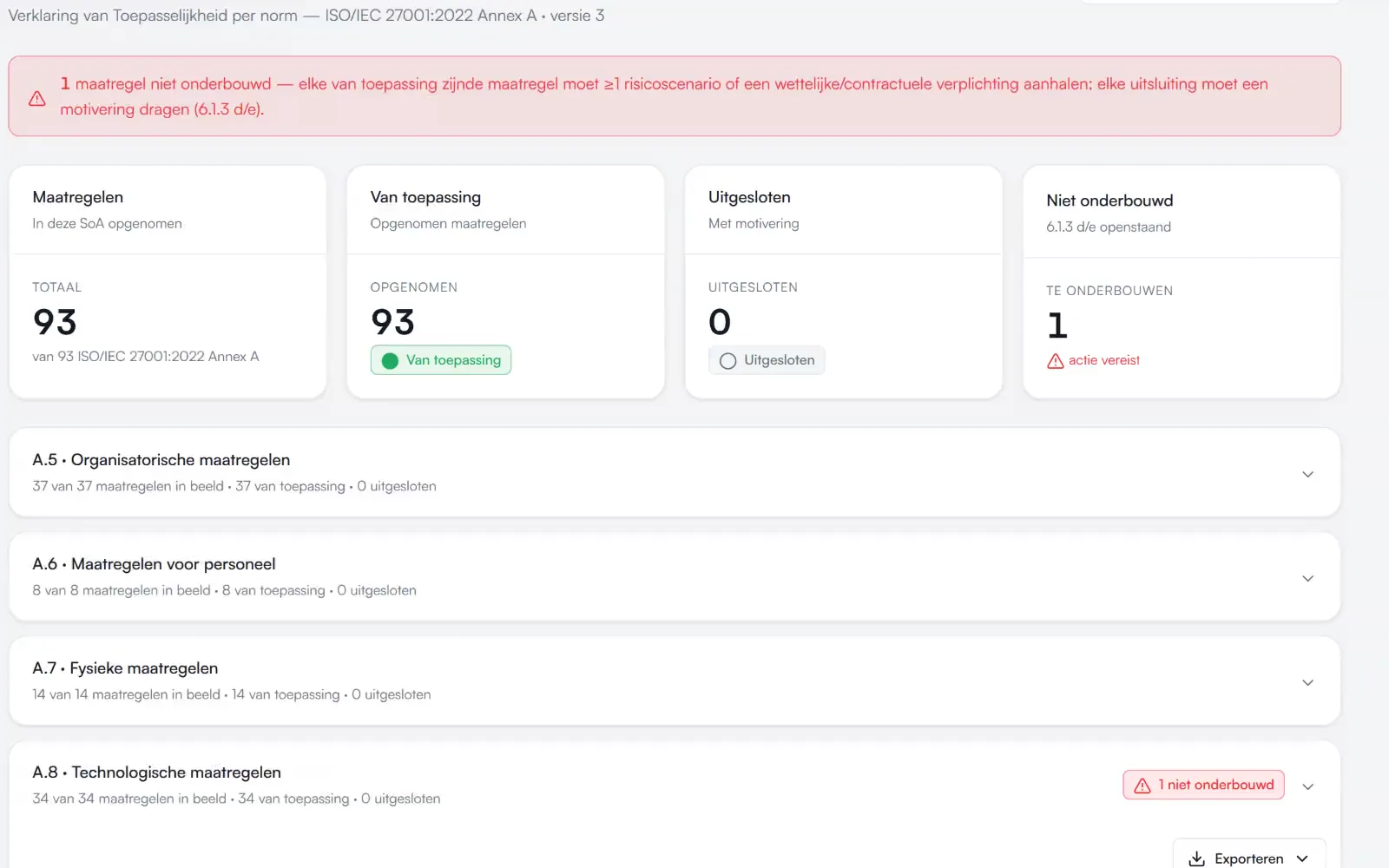1389x868 pixels.
Task: Click the empty circle in the Uitgesloten badge
Action: click(x=727, y=360)
